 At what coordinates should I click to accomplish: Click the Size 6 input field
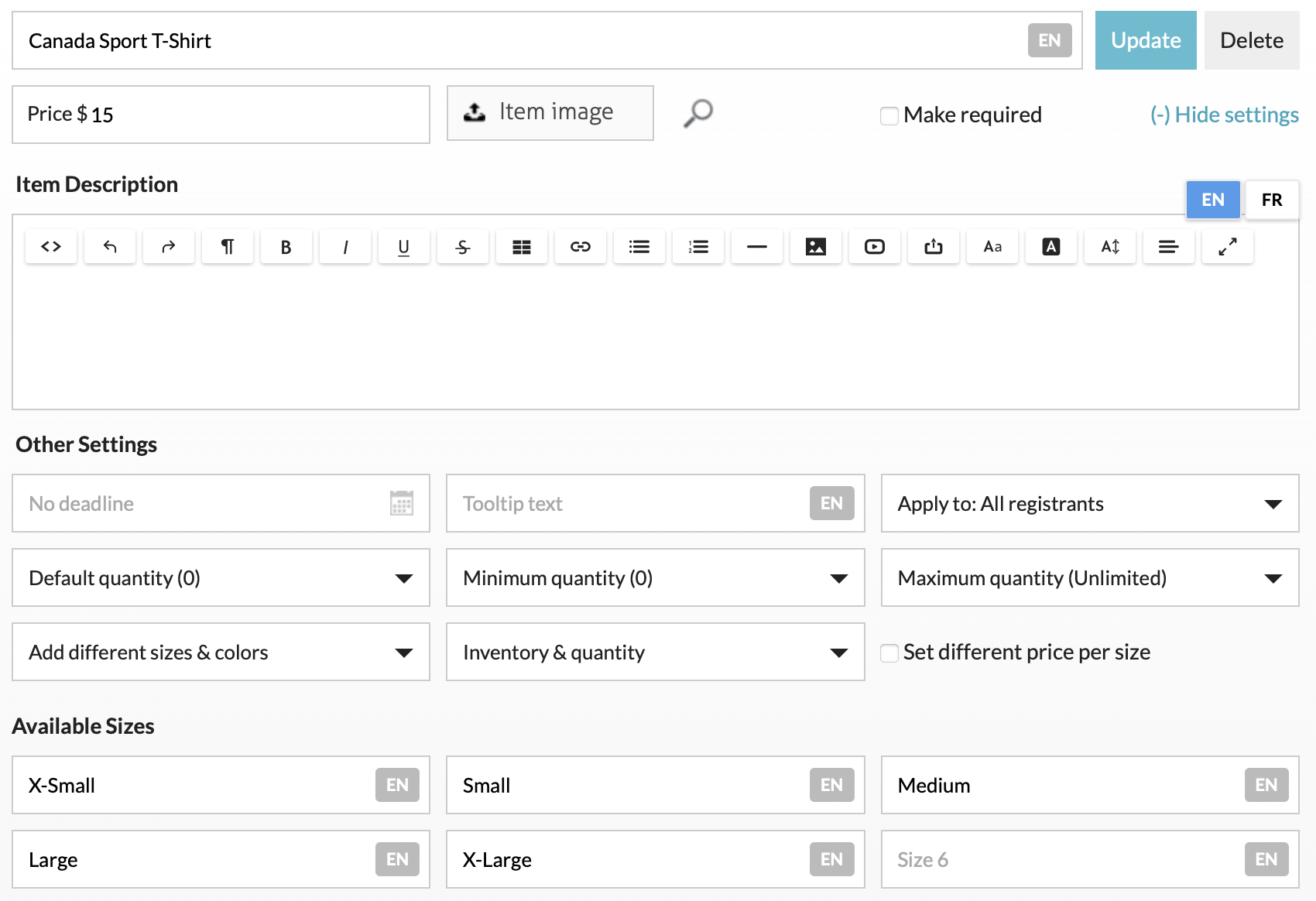point(1061,859)
